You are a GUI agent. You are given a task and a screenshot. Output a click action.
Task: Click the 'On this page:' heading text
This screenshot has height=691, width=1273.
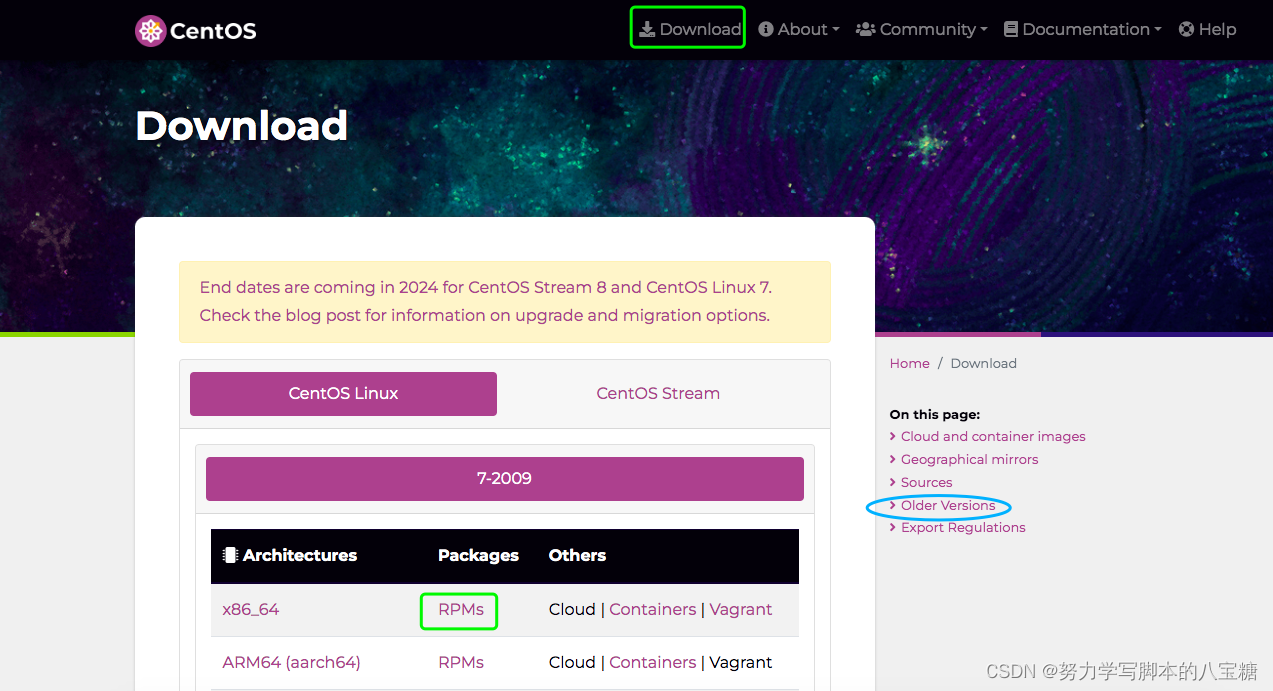935,414
